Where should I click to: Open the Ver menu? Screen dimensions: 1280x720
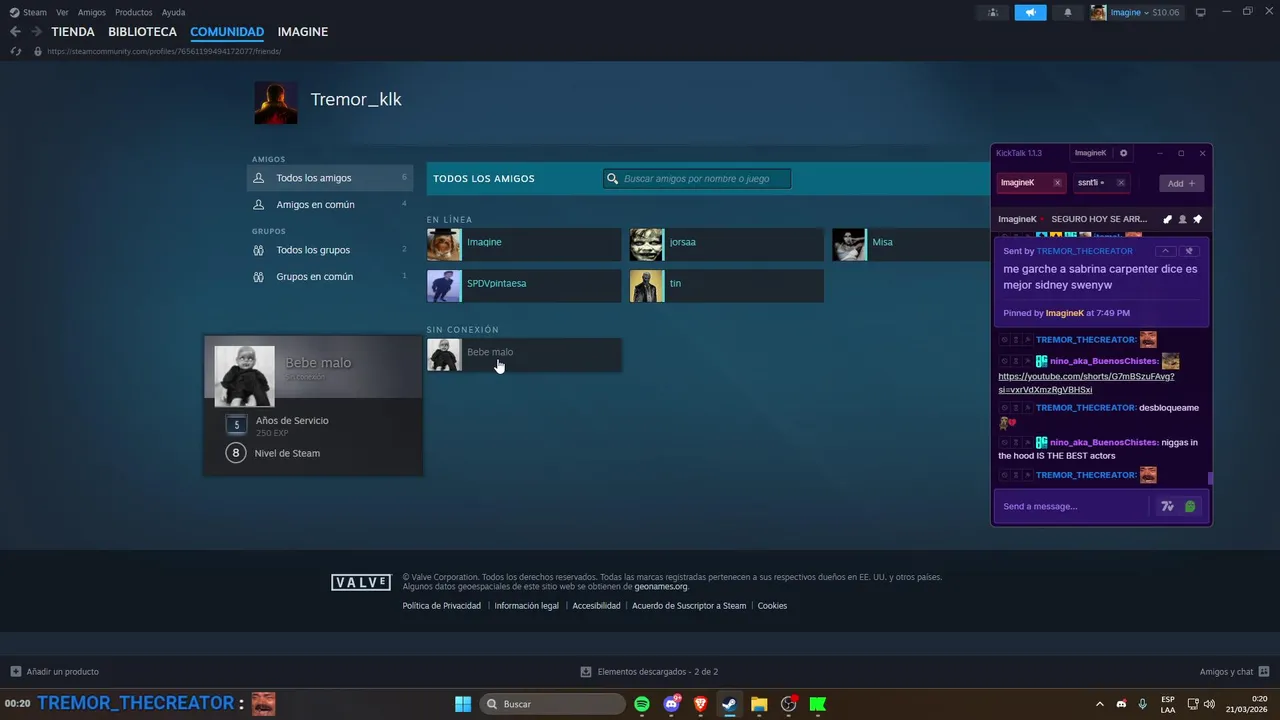(62, 12)
